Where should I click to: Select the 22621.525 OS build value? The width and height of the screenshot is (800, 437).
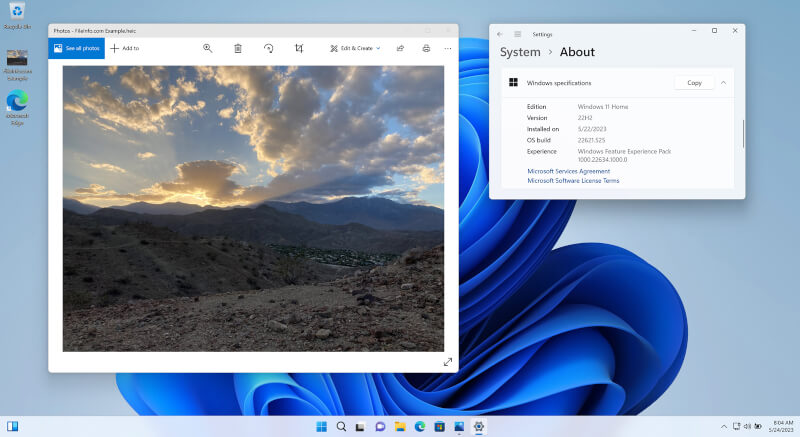pyautogui.click(x=591, y=140)
